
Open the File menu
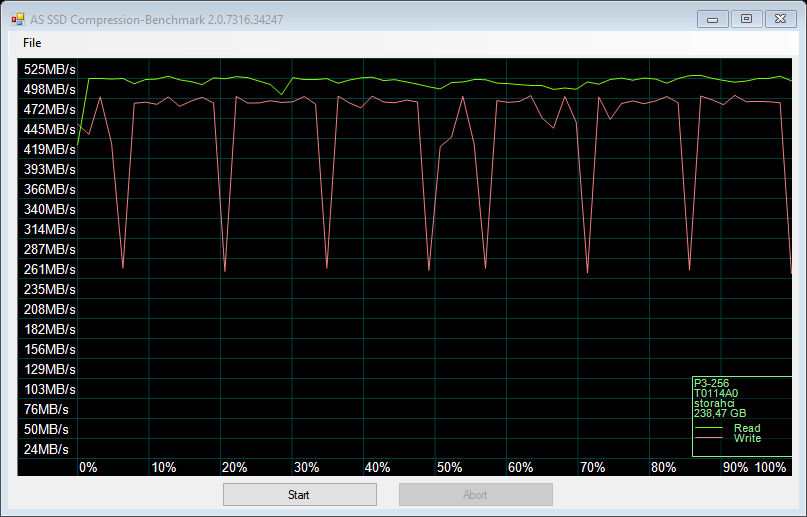(x=32, y=43)
